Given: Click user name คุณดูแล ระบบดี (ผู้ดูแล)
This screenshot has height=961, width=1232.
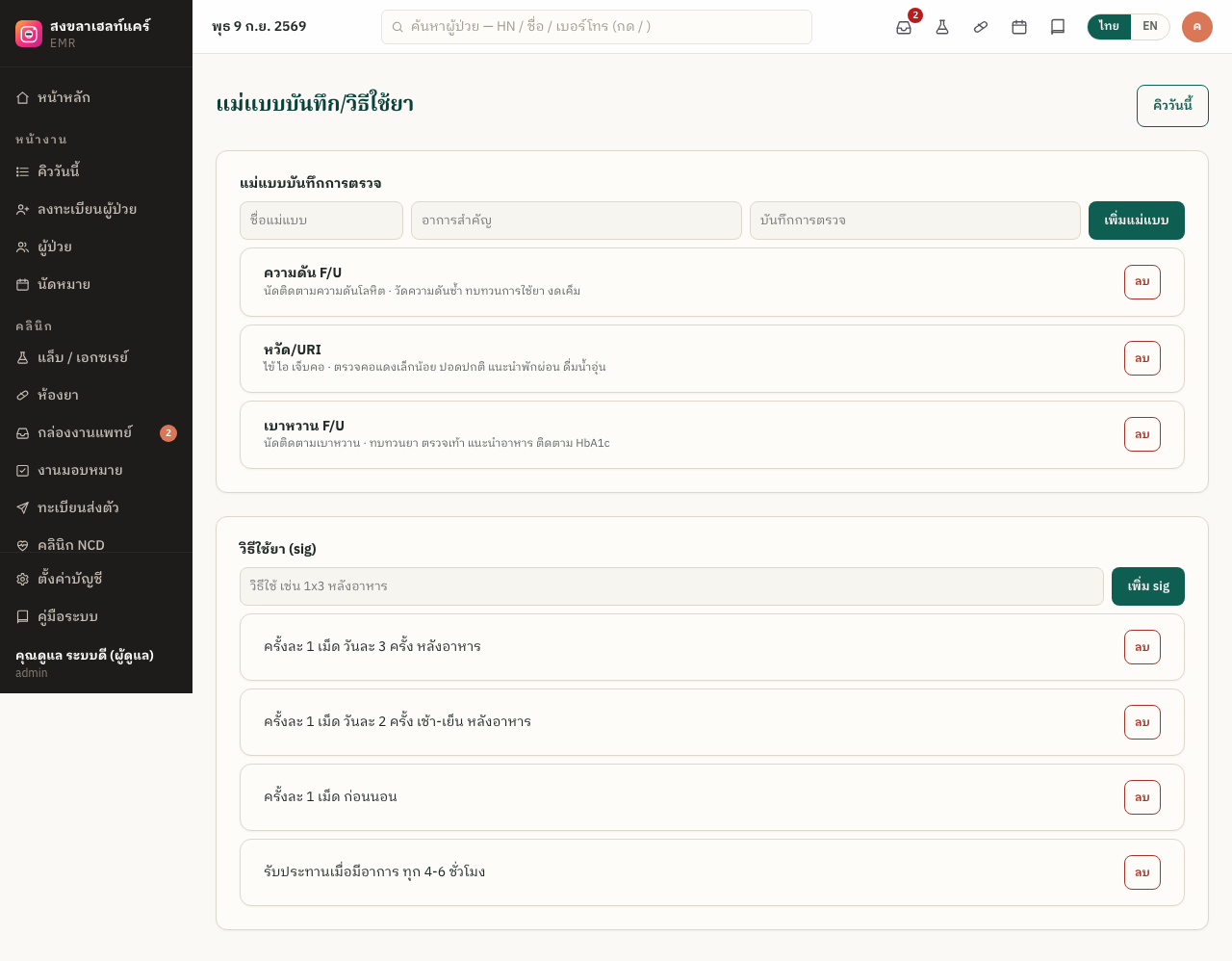Looking at the screenshot, I should [85, 655].
